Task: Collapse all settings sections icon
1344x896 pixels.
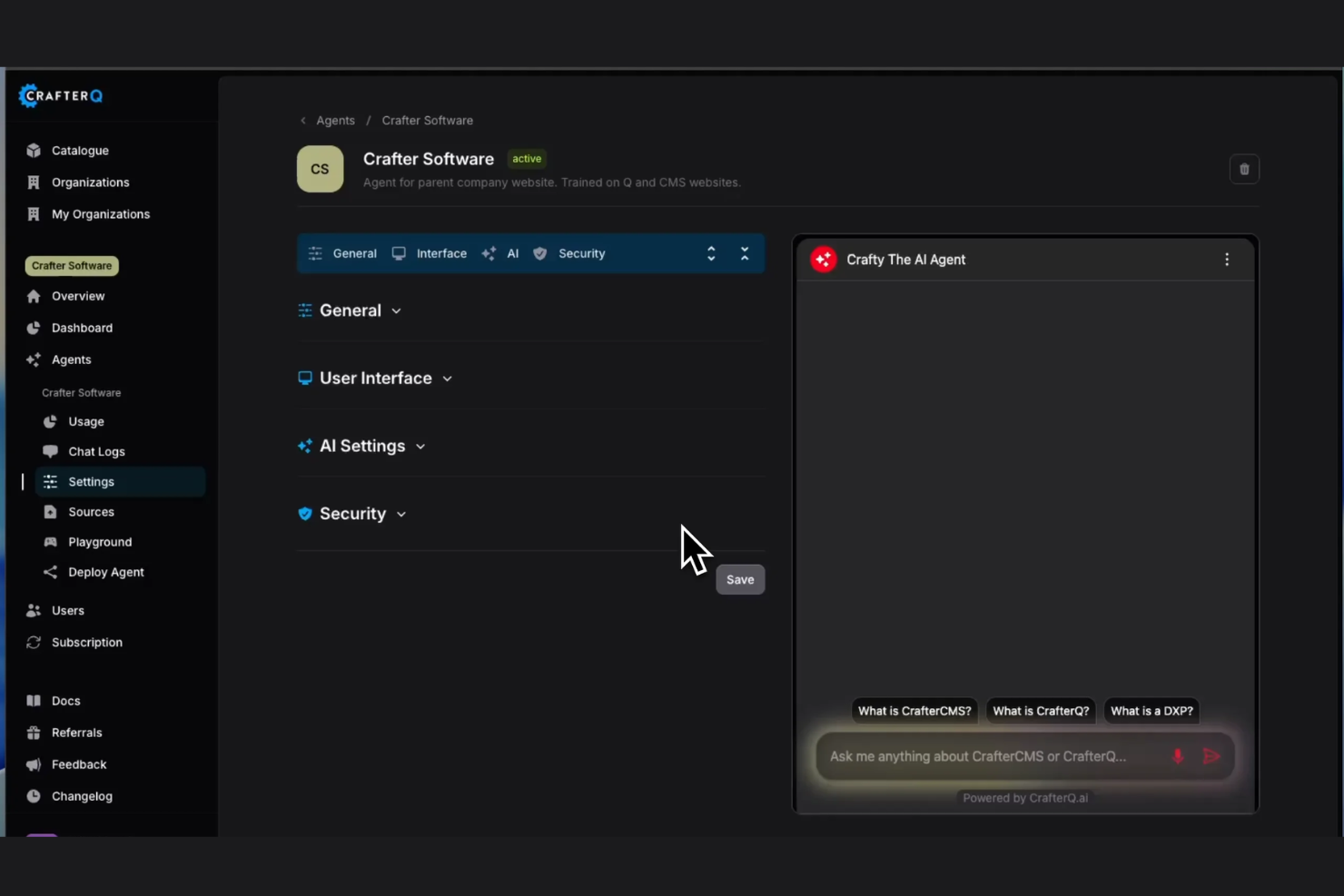Action: tap(745, 253)
